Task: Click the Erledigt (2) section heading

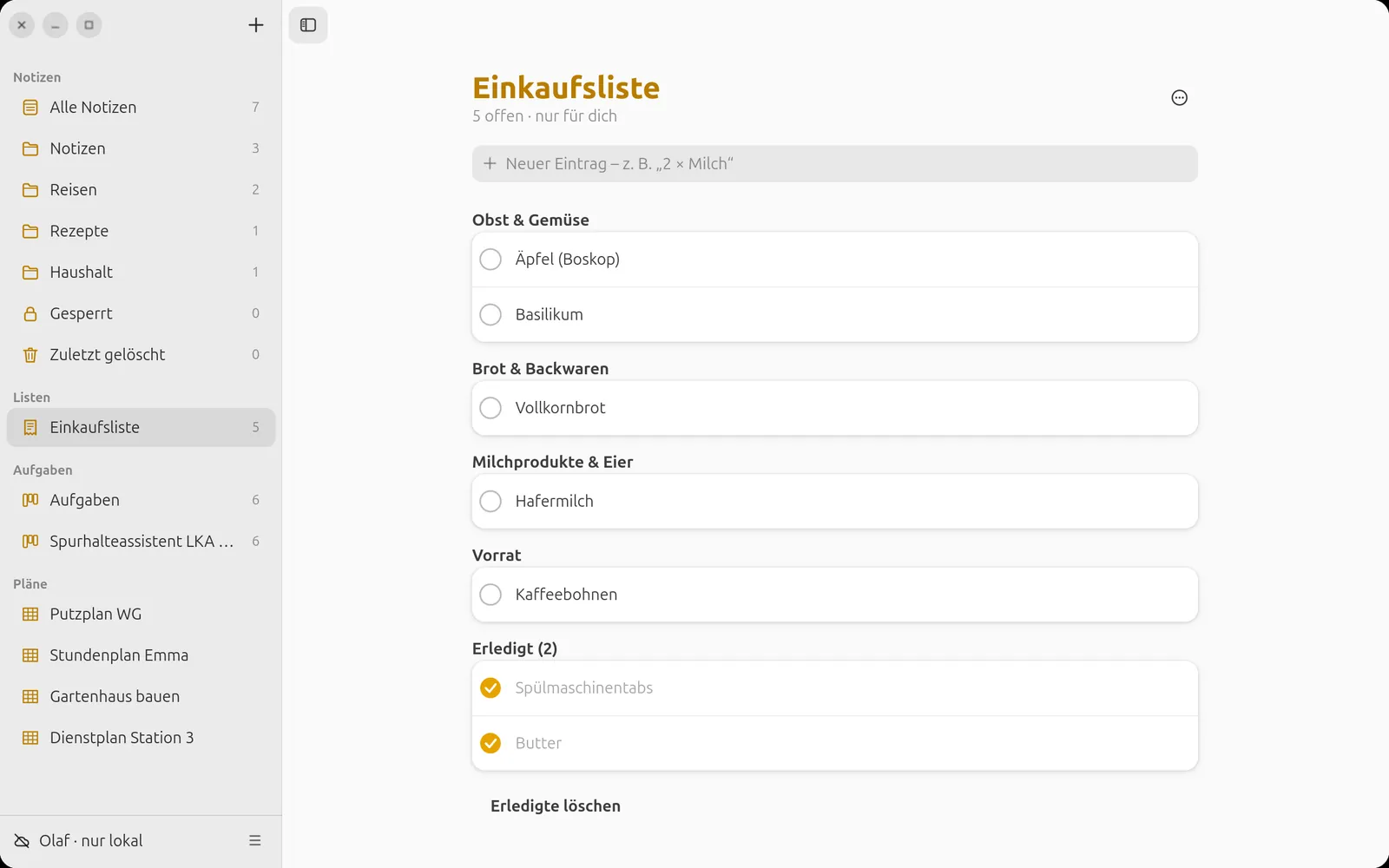Action: [515, 648]
